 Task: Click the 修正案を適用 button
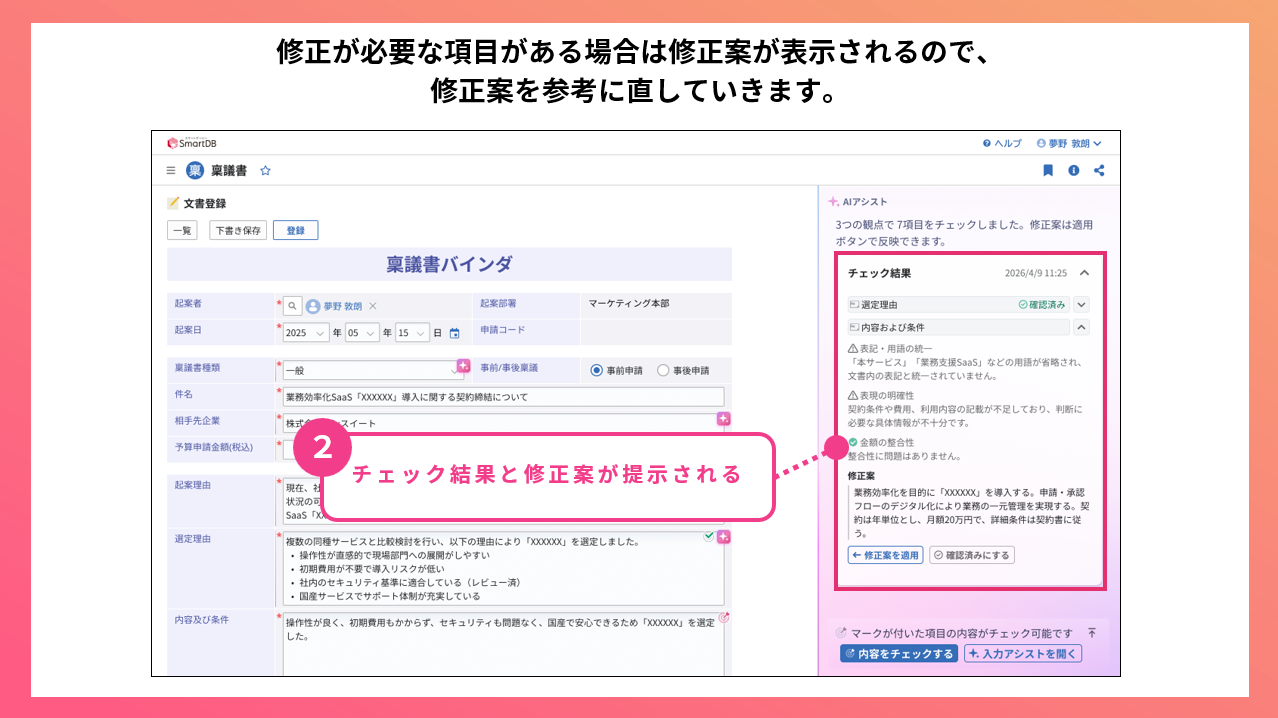885,555
